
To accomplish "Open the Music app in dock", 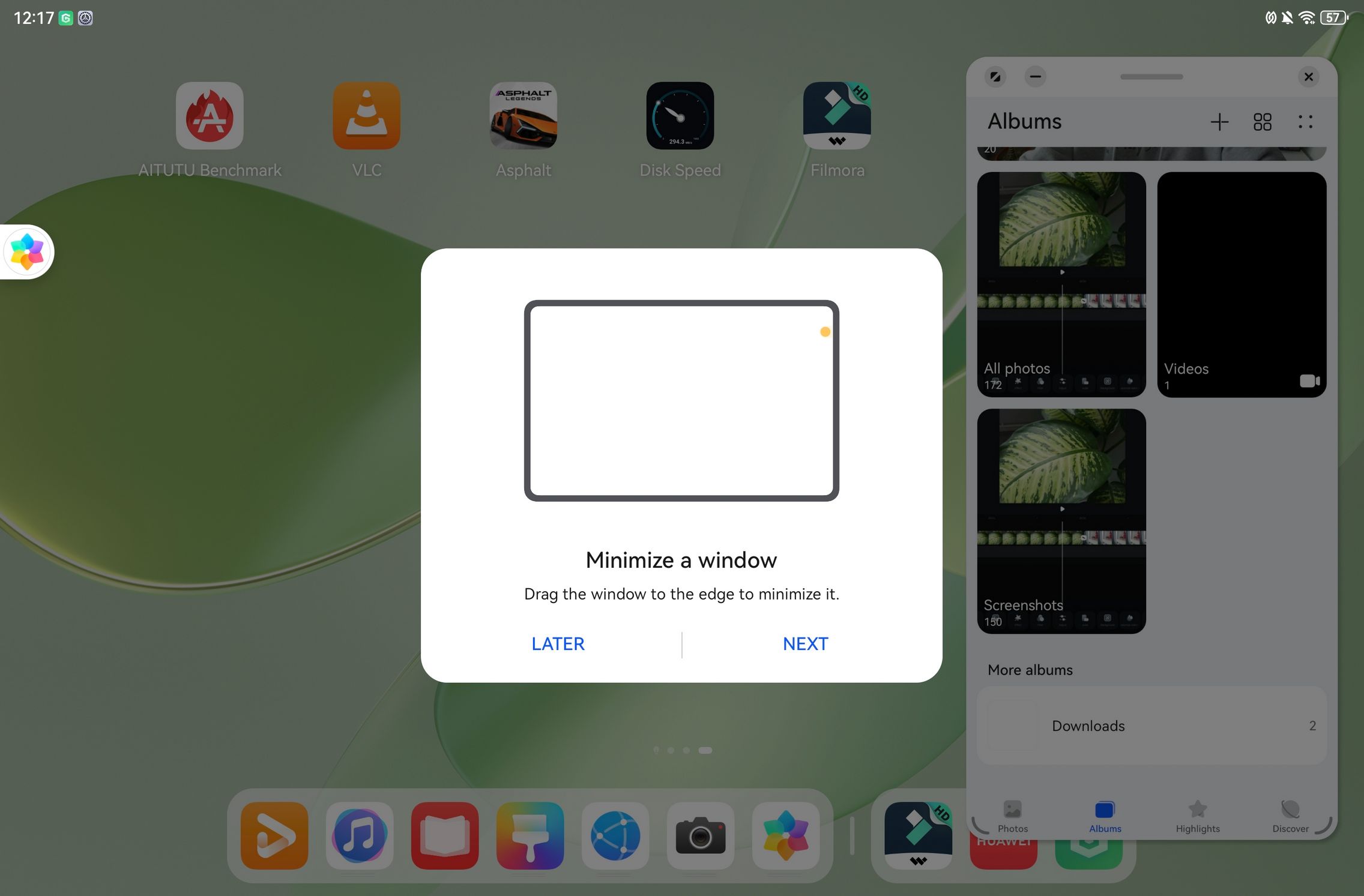I will (360, 835).
